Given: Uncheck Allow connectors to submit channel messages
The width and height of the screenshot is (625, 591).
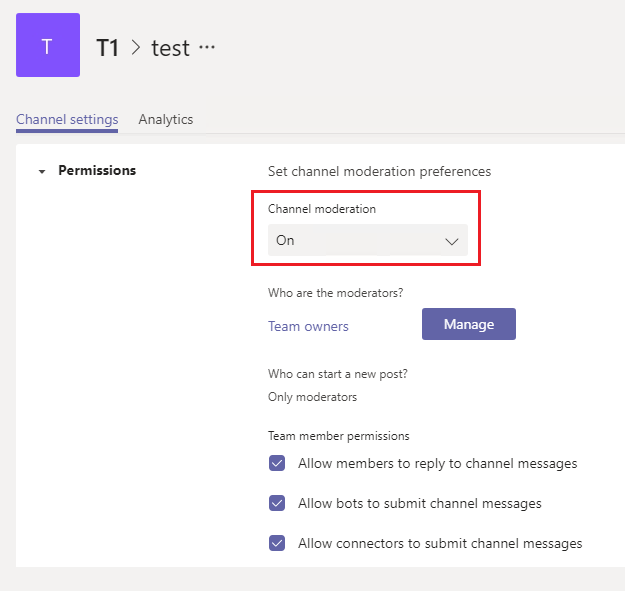Looking at the screenshot, I should click(277, 543).
